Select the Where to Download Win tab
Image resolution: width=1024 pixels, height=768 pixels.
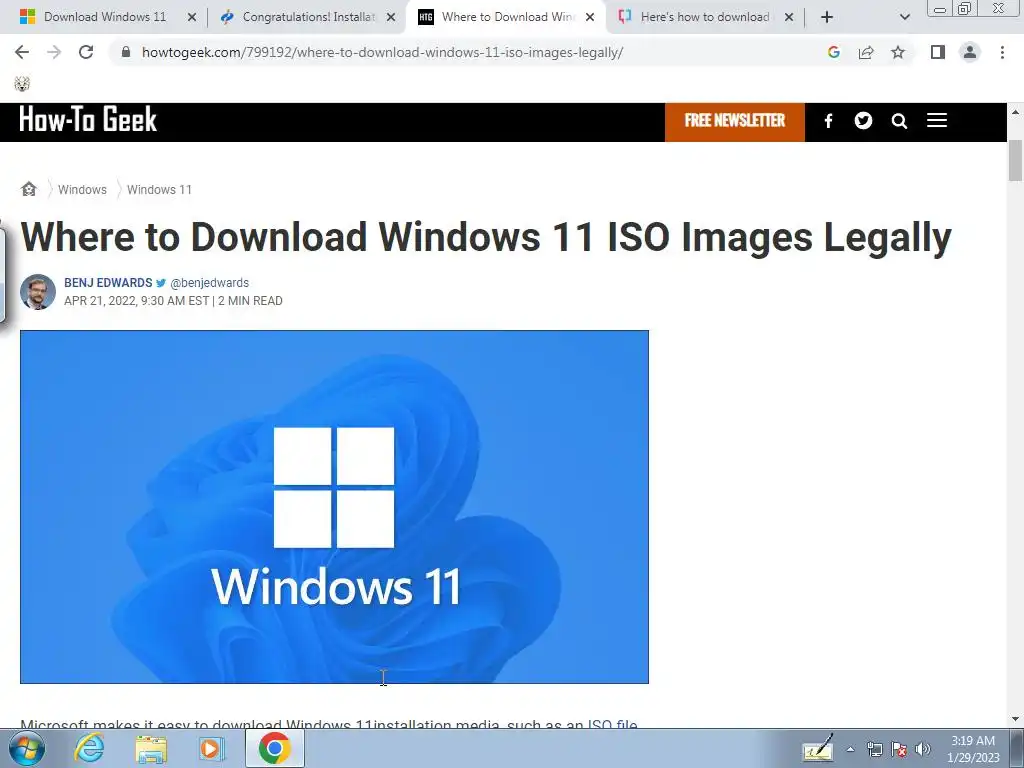(x=506, y=17)
